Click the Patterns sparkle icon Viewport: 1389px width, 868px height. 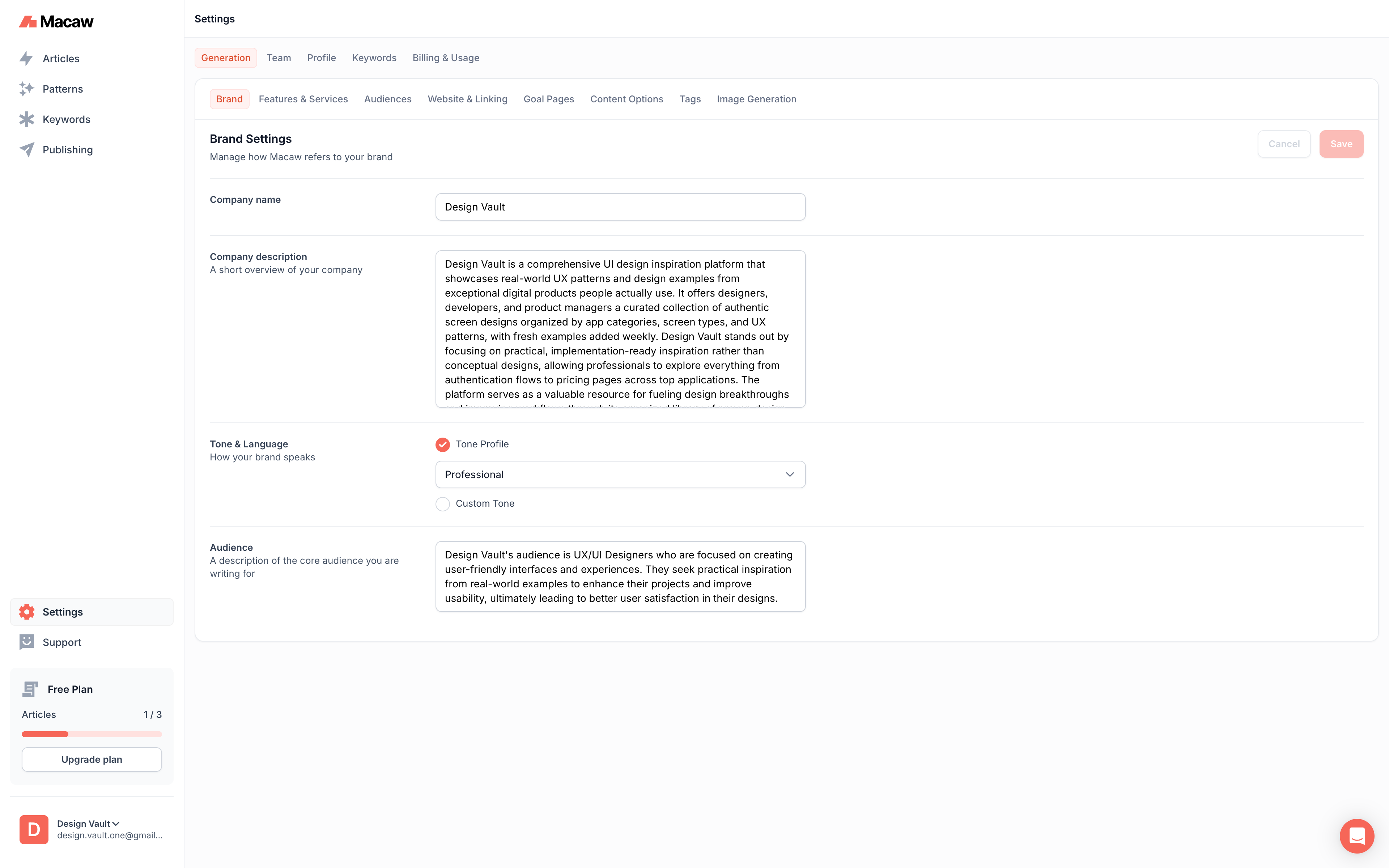(x=26, y=89)
